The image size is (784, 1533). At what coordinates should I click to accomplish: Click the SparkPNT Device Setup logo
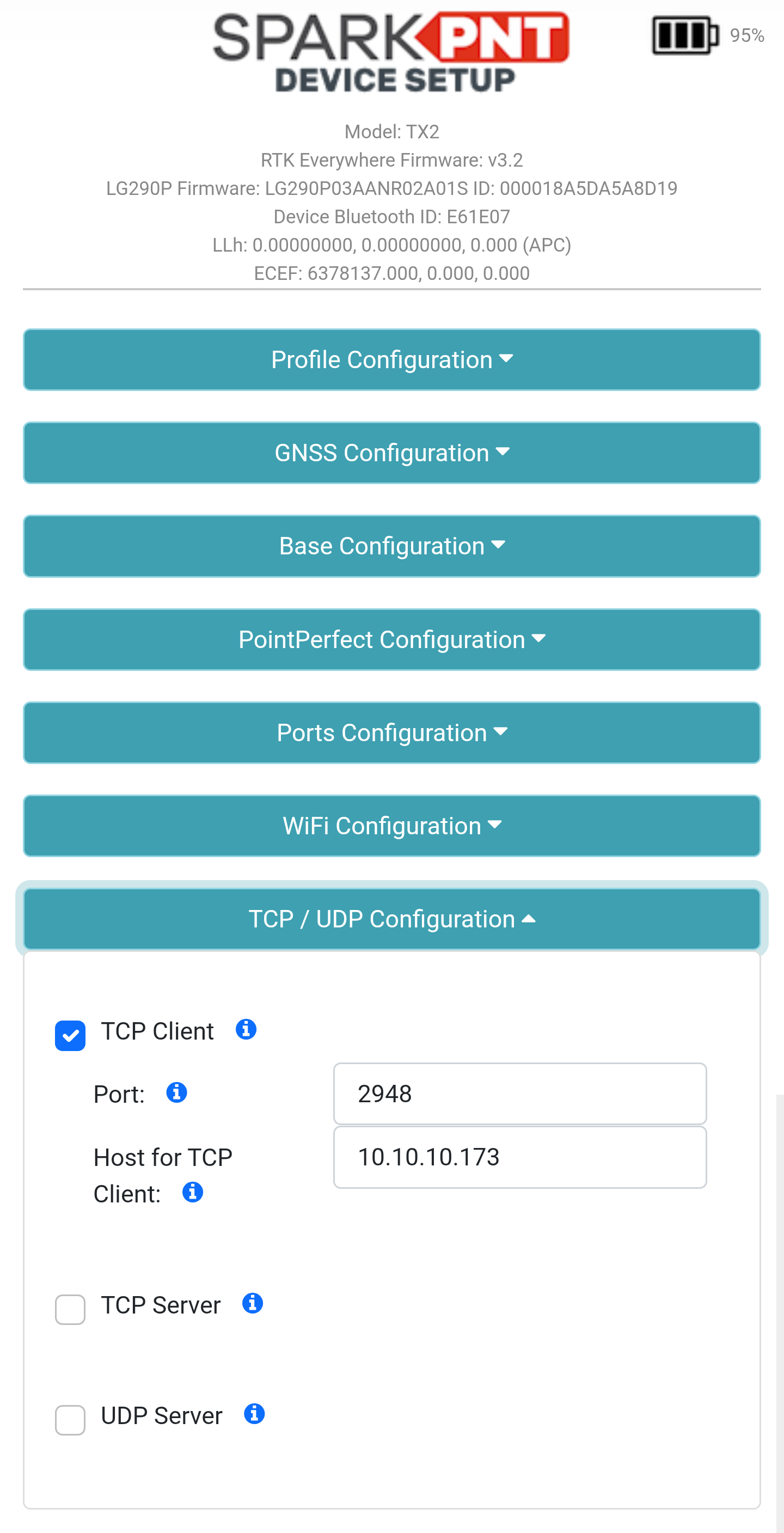(391, 52)
